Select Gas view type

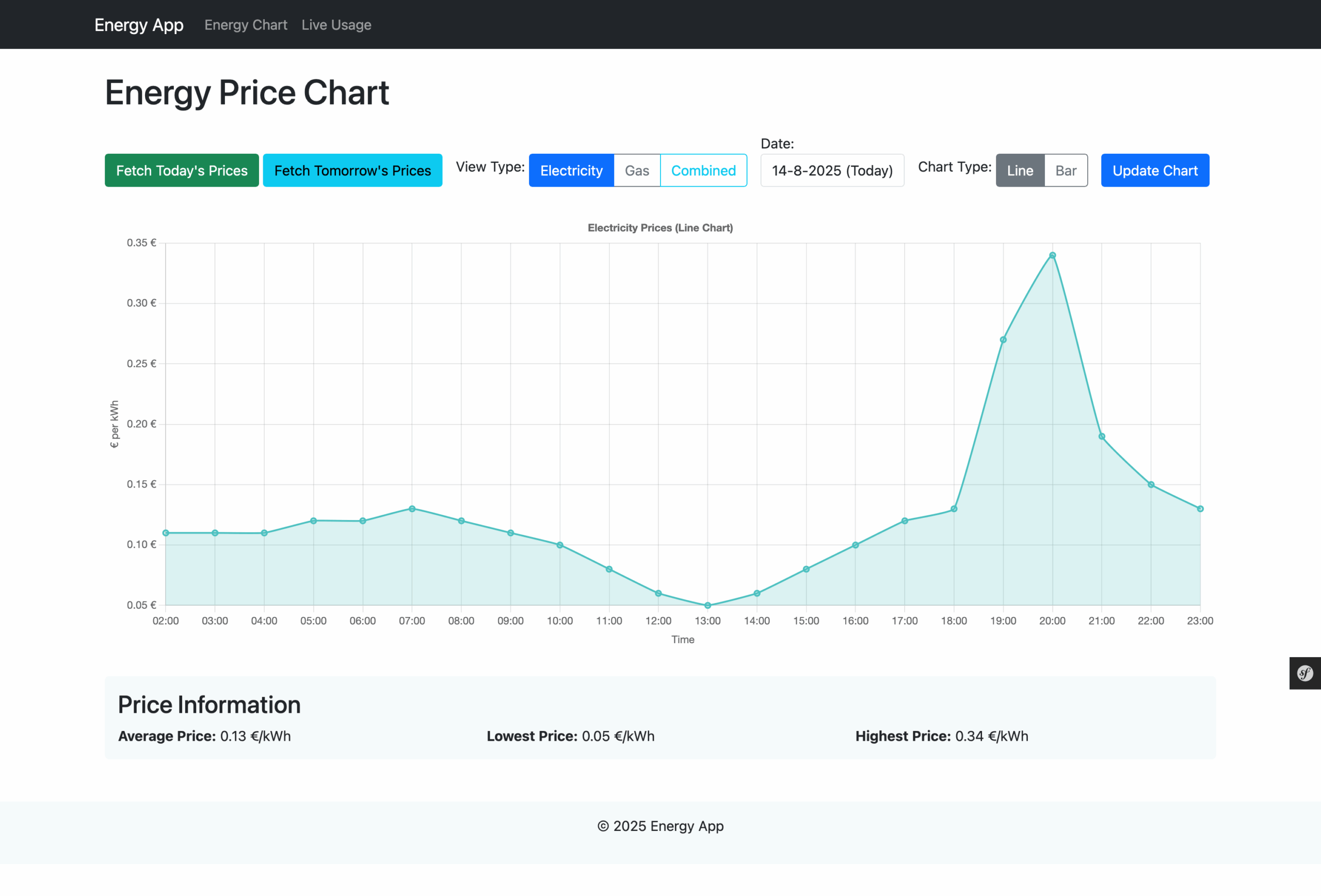click(x=637, y=170)
